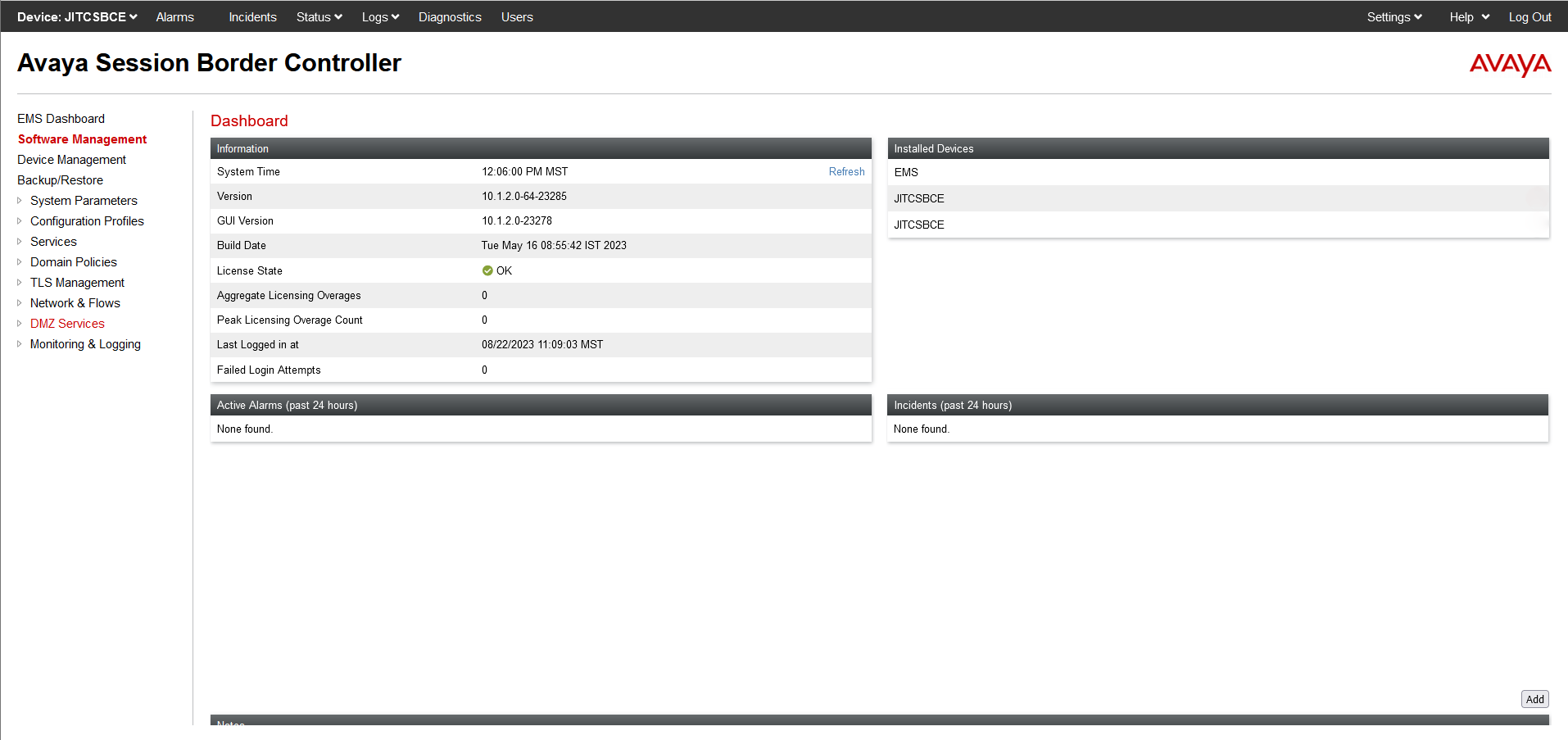Open the Alarms menu
1568x740 pixels.
pyautogui.click(x=174, y=16)
